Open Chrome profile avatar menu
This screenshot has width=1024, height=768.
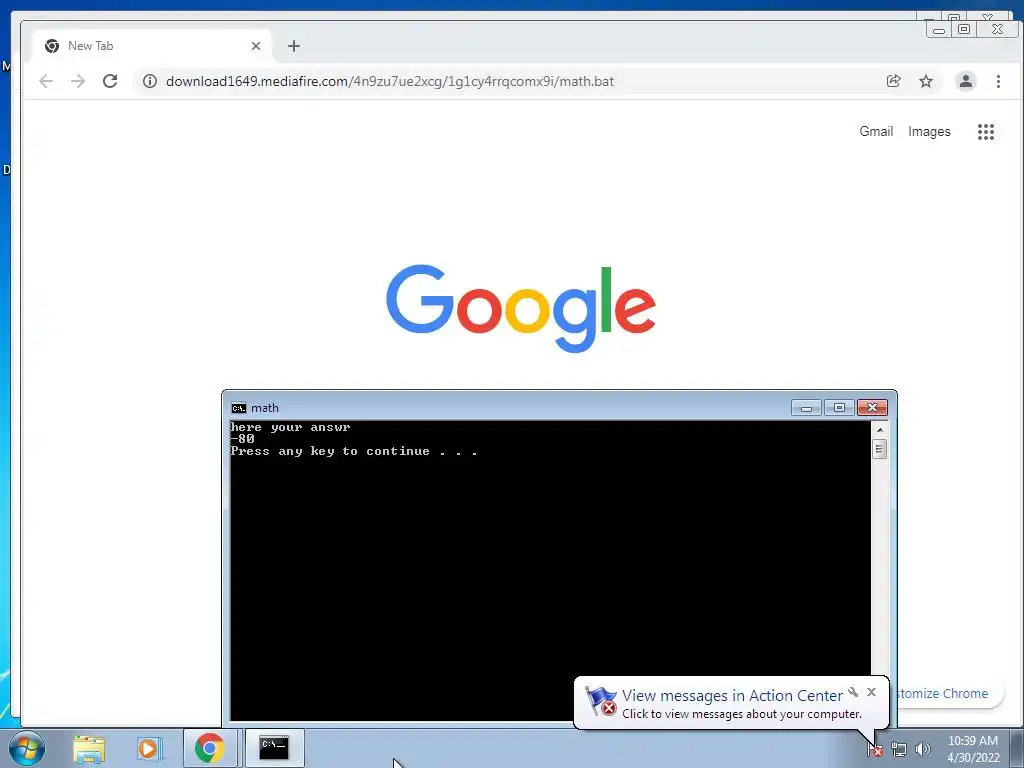point(966,81)
